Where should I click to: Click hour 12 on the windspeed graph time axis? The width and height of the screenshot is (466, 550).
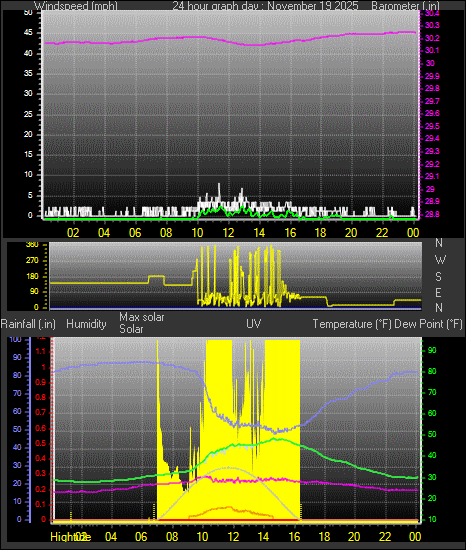click(228, 233)
